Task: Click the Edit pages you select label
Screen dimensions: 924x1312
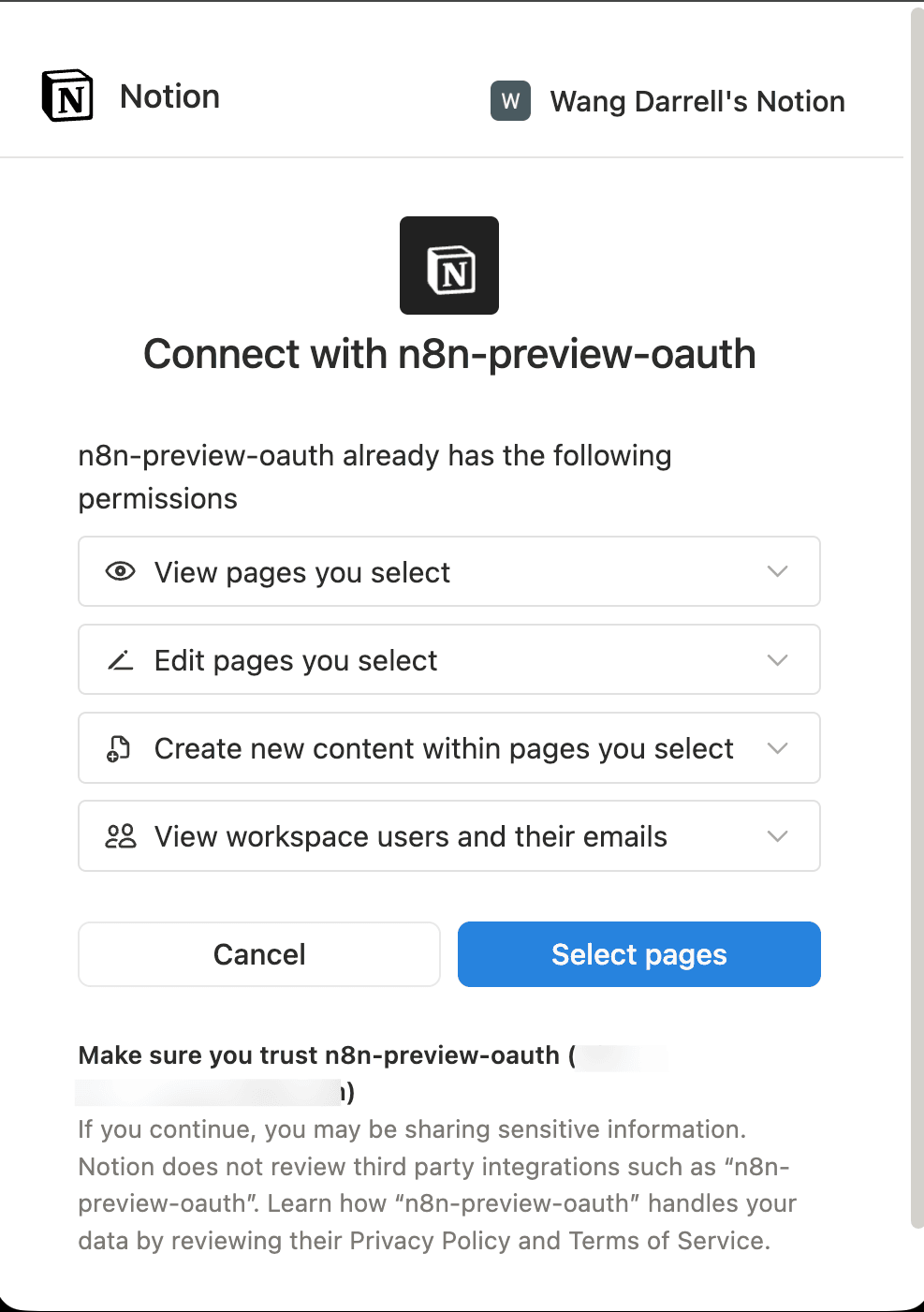Action: pos(296,661)
